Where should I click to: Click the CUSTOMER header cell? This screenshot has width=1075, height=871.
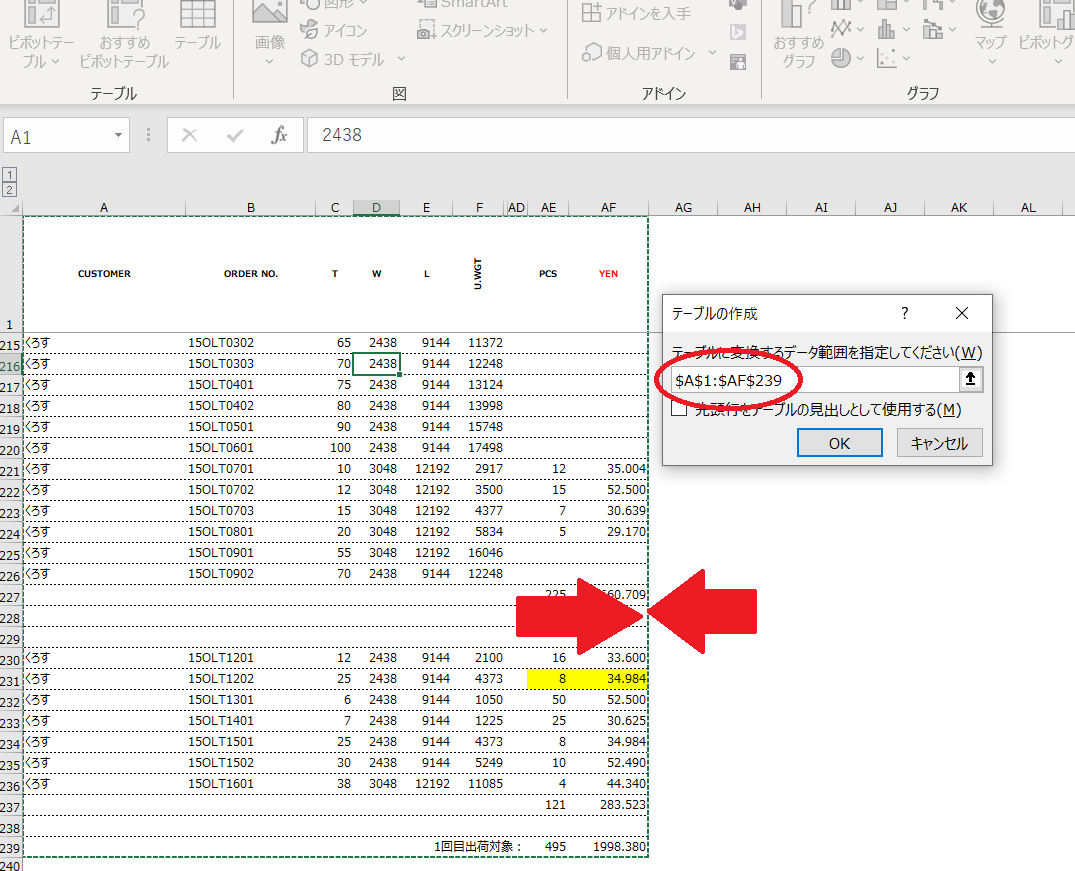(104, 274)
